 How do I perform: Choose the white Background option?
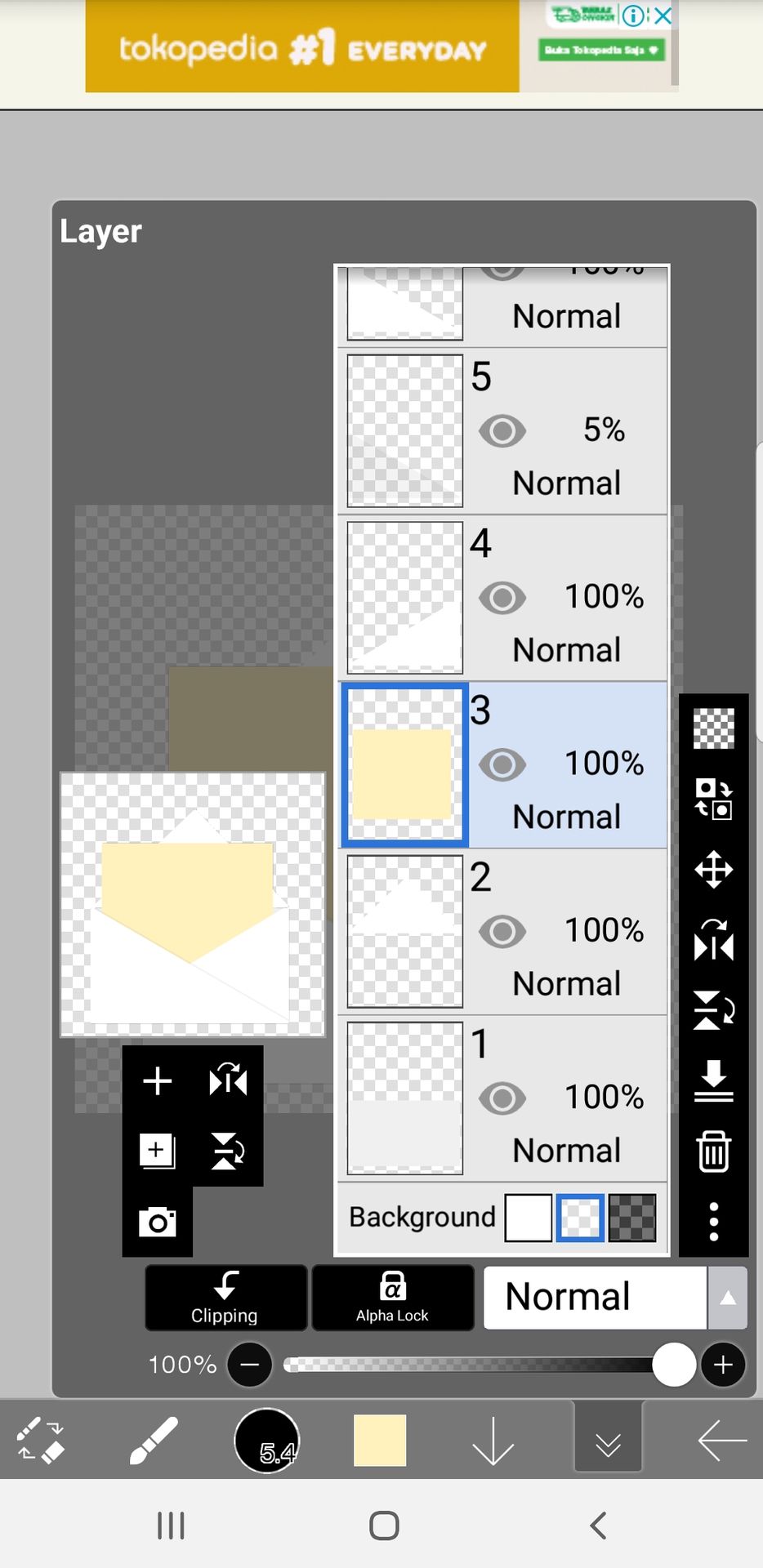[528, 1218]
